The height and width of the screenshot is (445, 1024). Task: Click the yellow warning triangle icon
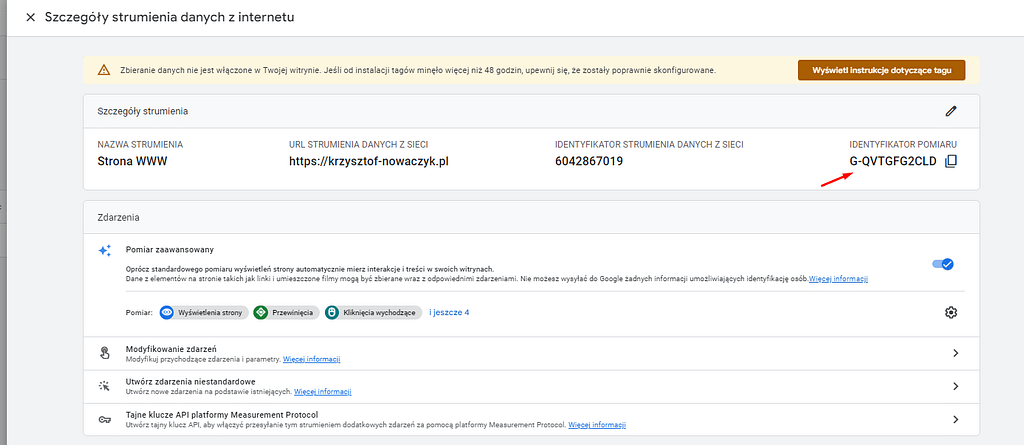104,70
